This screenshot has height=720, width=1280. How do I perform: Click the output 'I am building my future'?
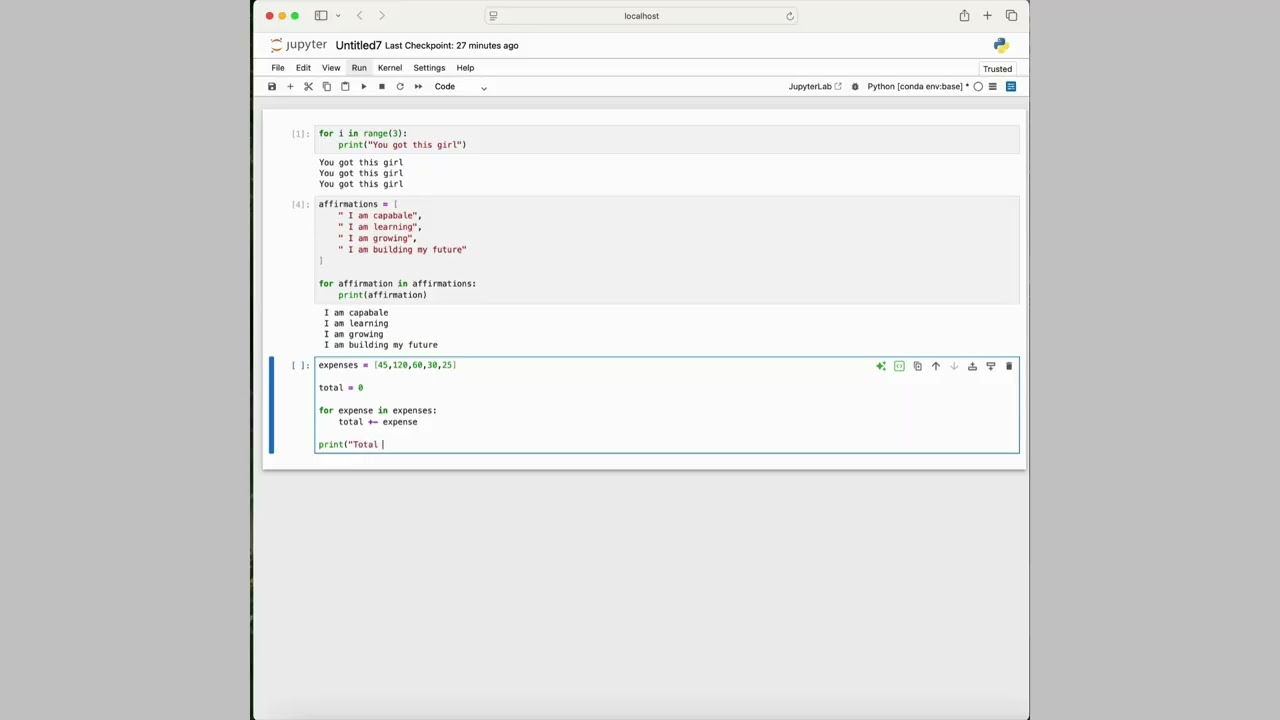coord(381,345)
